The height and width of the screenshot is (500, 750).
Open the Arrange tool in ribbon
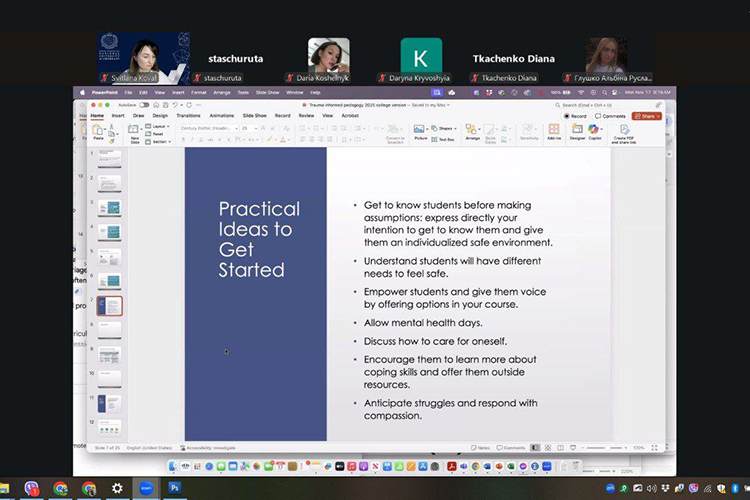coord(472,131)
